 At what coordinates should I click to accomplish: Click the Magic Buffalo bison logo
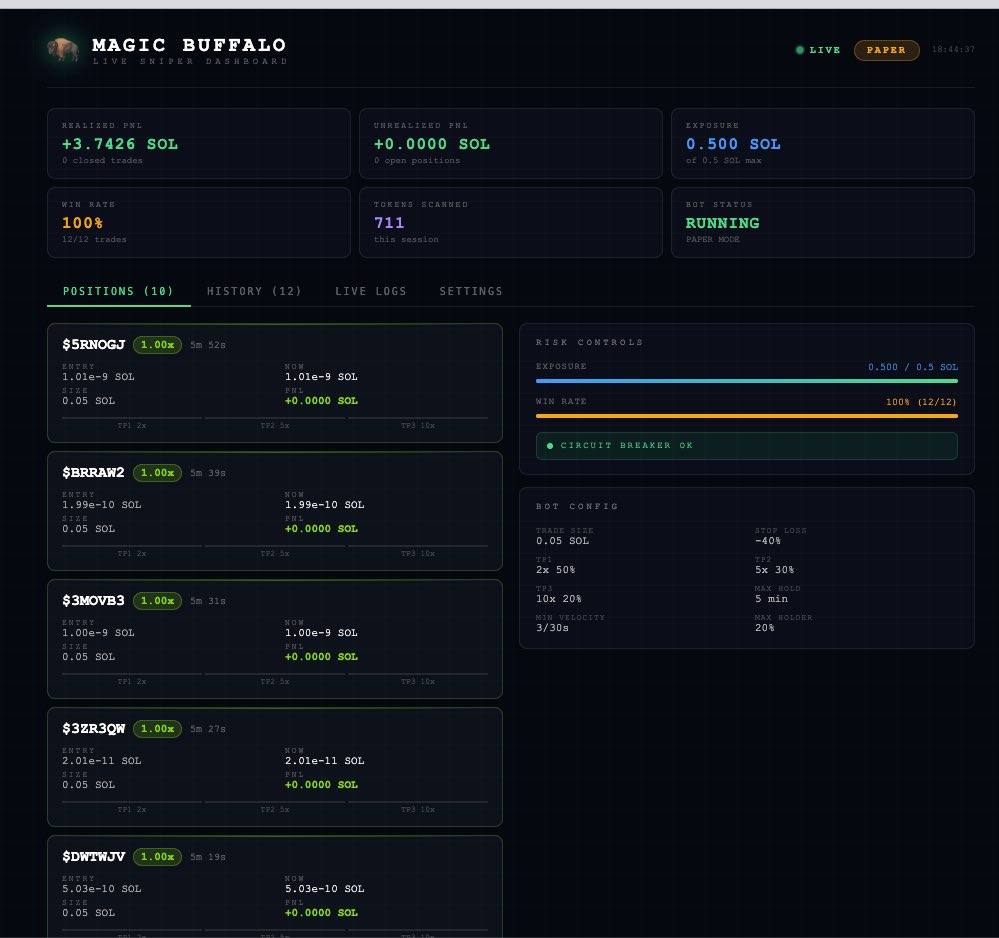(x=63, y=50)
